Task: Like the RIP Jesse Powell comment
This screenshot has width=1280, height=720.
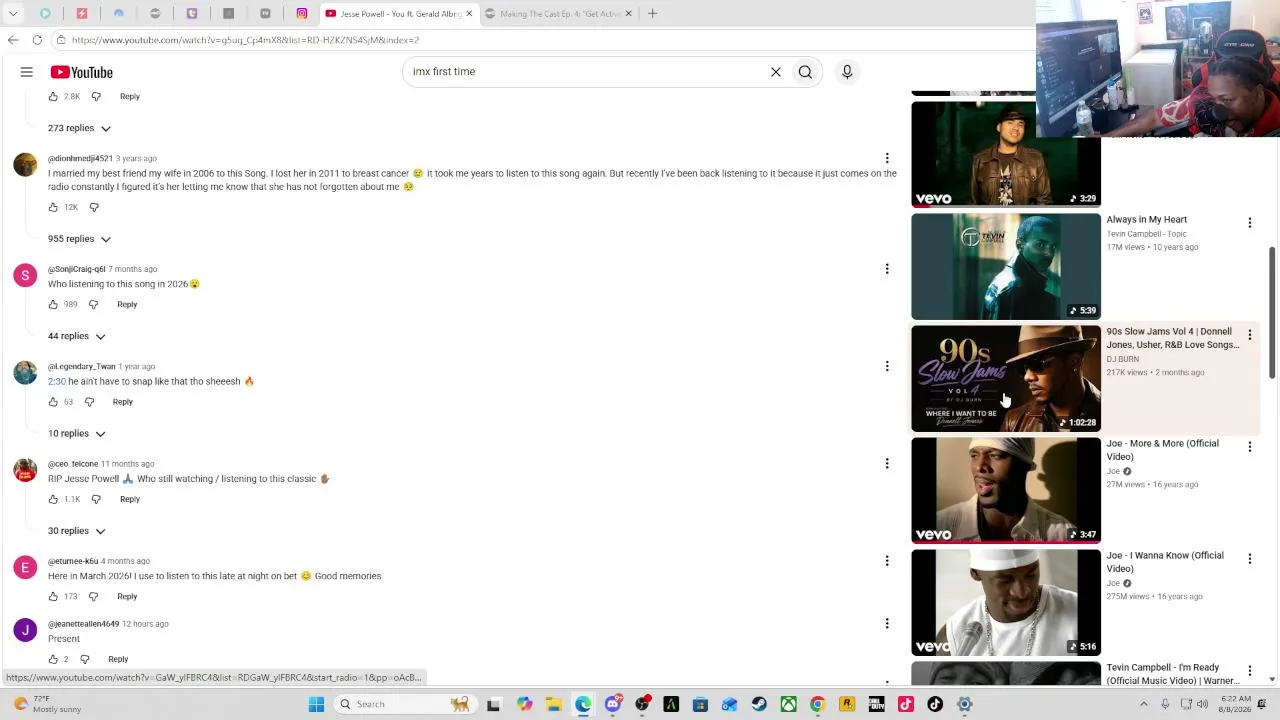Action: [53, 499]
